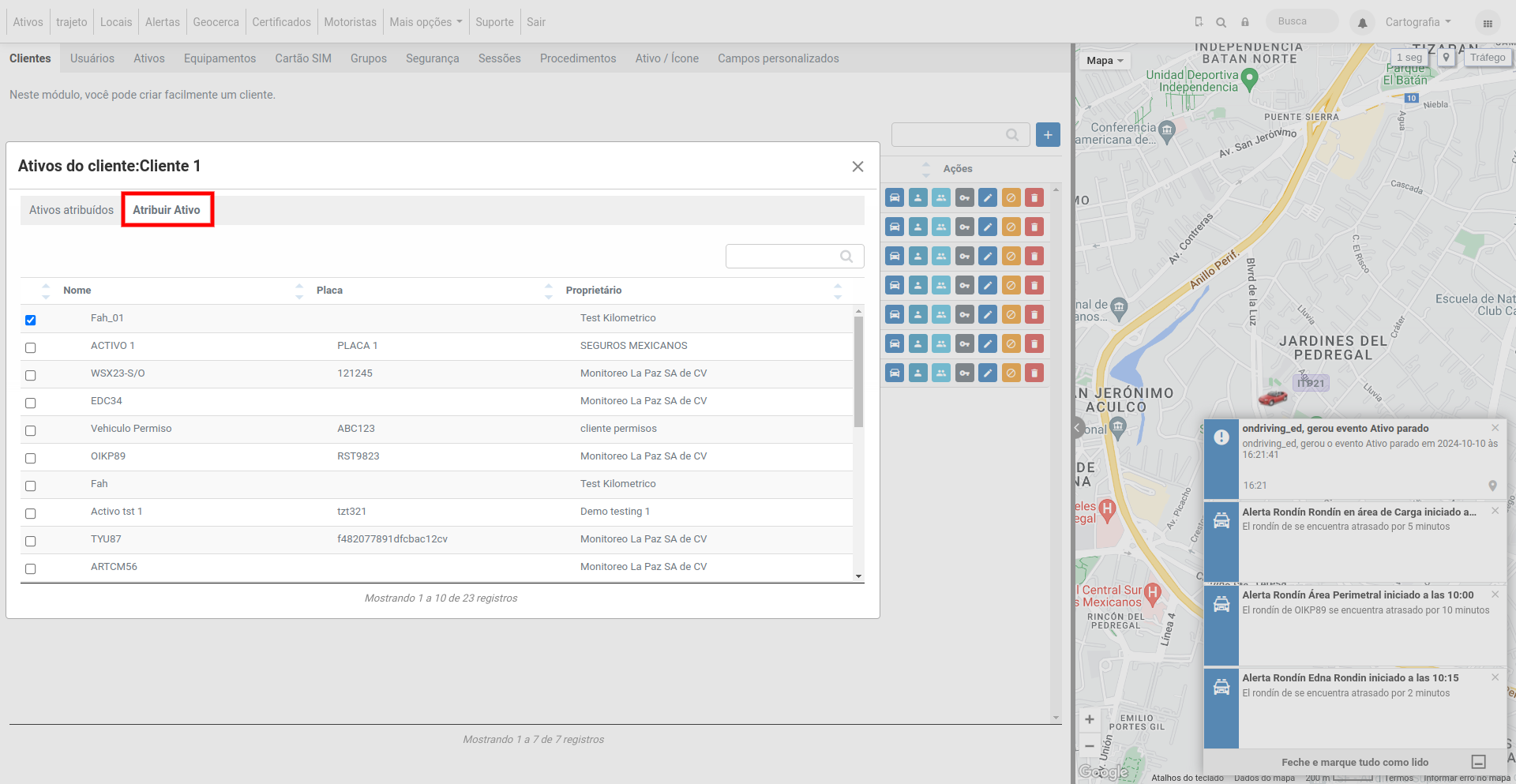Click the assets list vertical scrollbar
The height and width of the screenshot is (784, 1516).
click(x=858, y=371)
